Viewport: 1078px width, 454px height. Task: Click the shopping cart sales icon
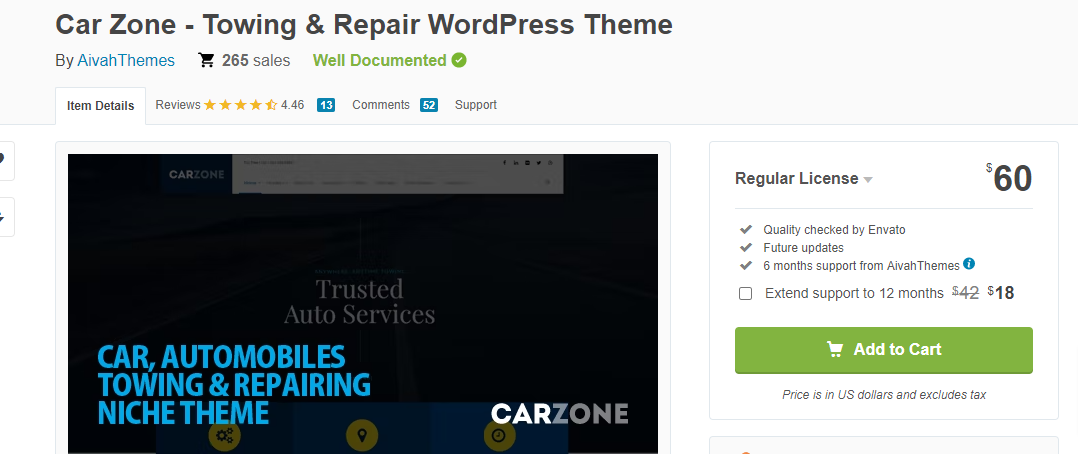click(206, 61)
